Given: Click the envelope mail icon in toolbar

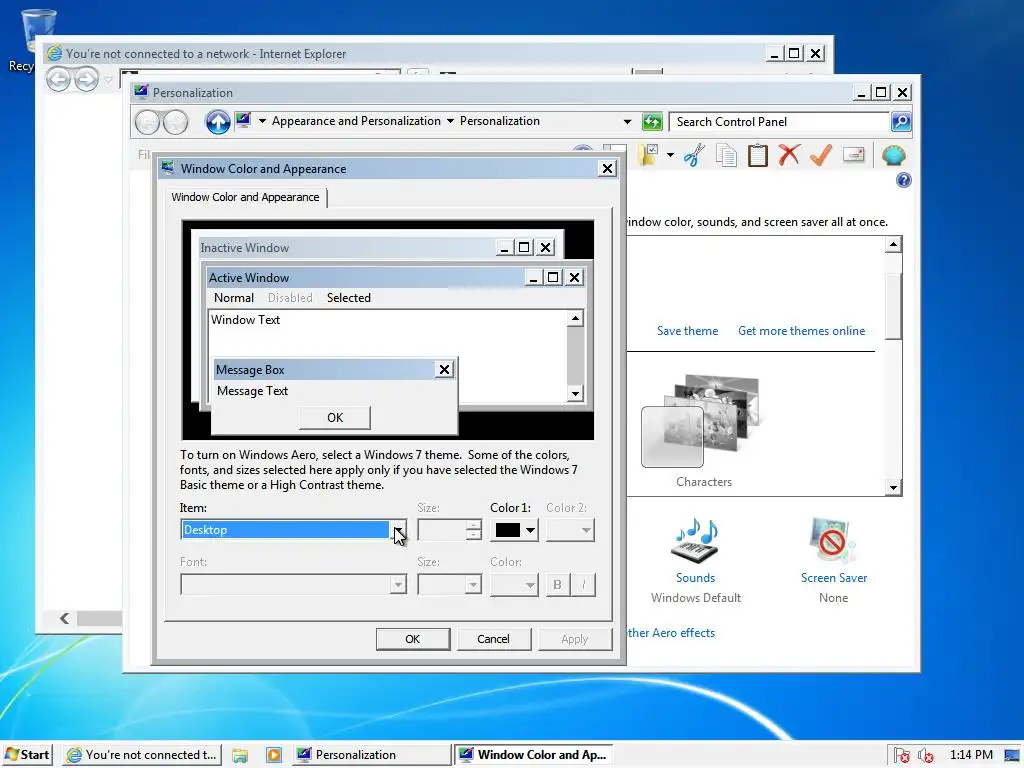Looking at the screenshot, I should [x=854, y=155].
